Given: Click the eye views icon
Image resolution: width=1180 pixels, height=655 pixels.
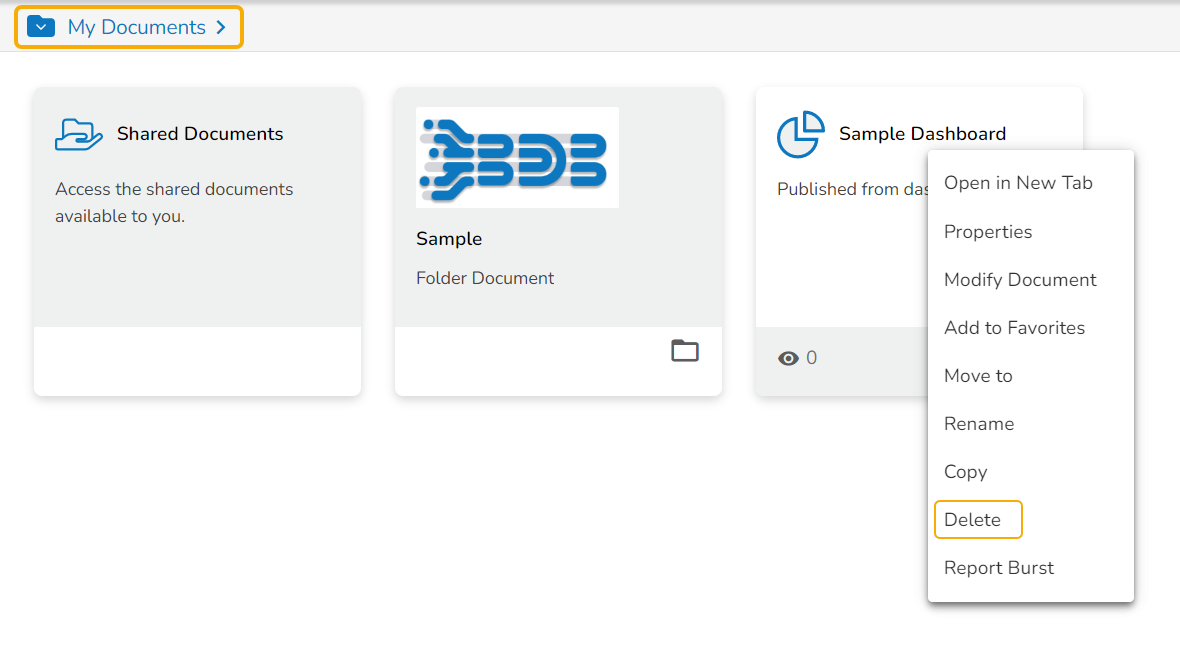Looking at the screenshot, I should (x=788, y=358).
